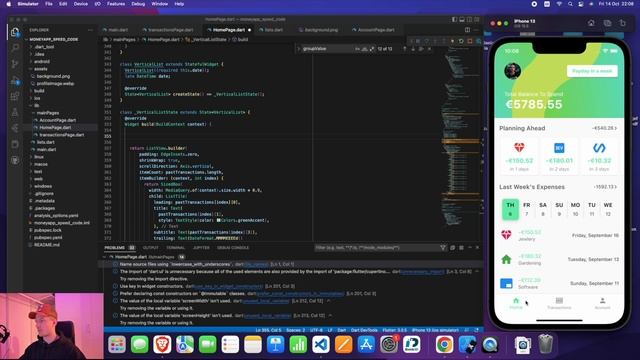The image size is (640, 360).
Task: Tap the Home tab in phone app
Action: tap(516, 303)
